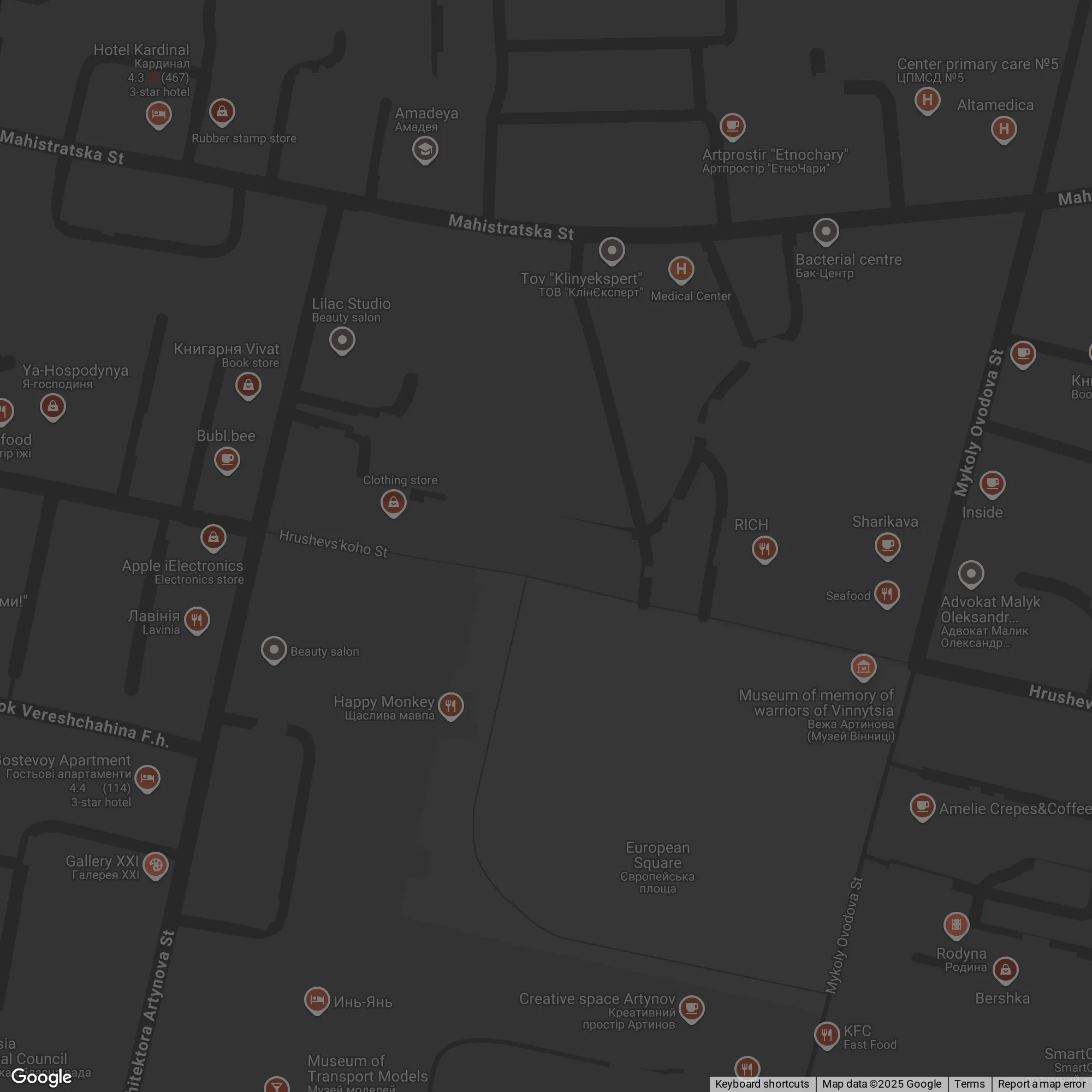Select the Advokat Malyk Oleksandr location pin
Viewport: 1092px width, 1092px height.
(971, 575)
